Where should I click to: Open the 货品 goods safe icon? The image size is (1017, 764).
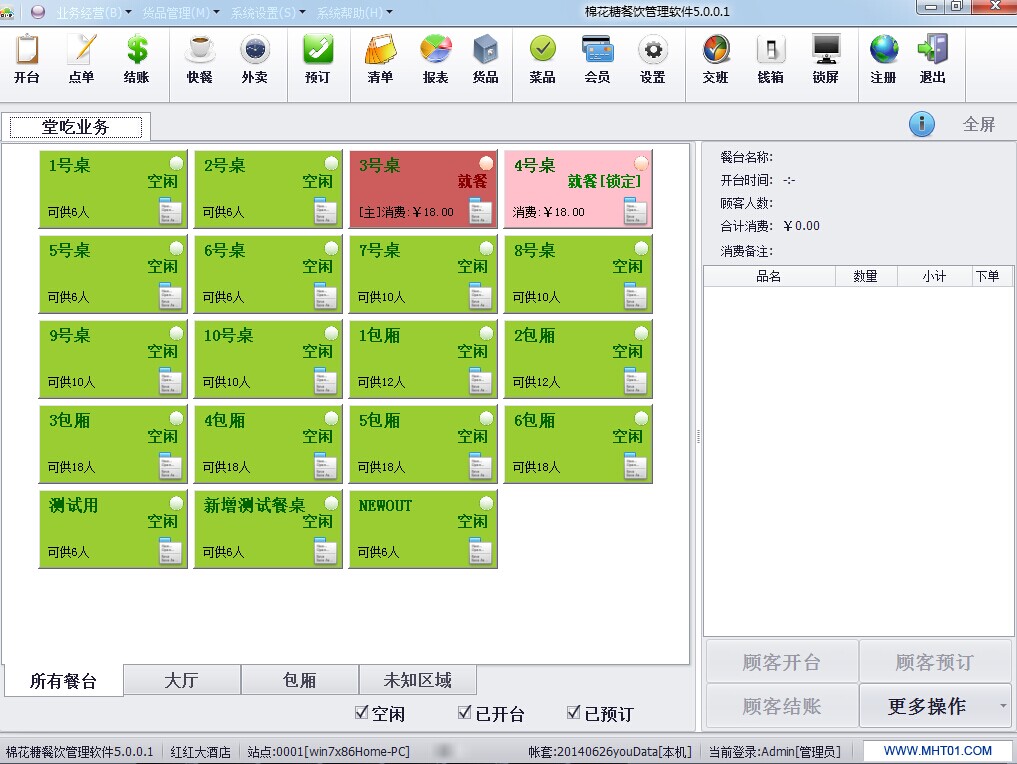coord(485,59)
